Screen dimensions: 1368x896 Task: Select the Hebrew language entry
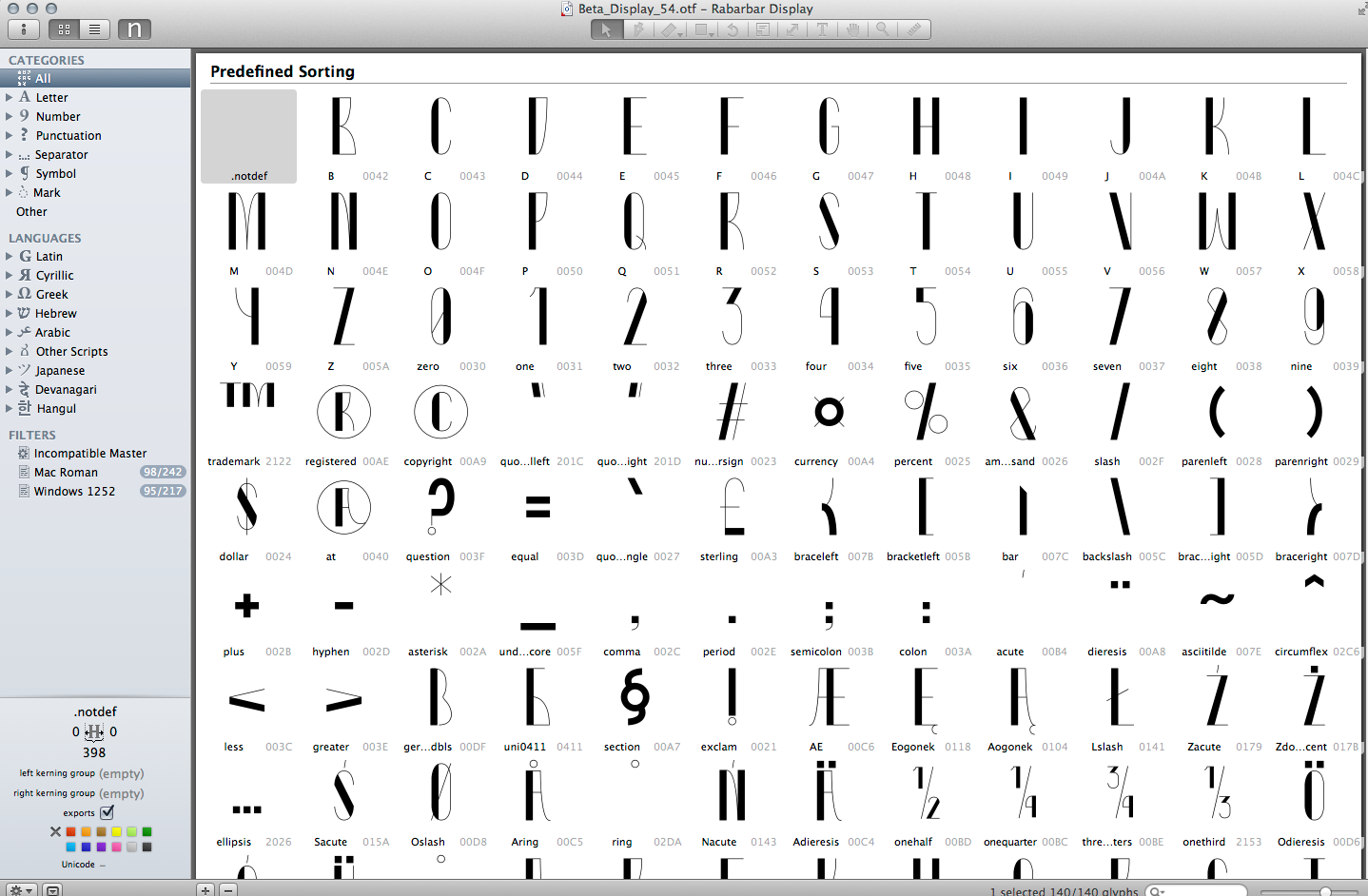(x=95, y=313)
